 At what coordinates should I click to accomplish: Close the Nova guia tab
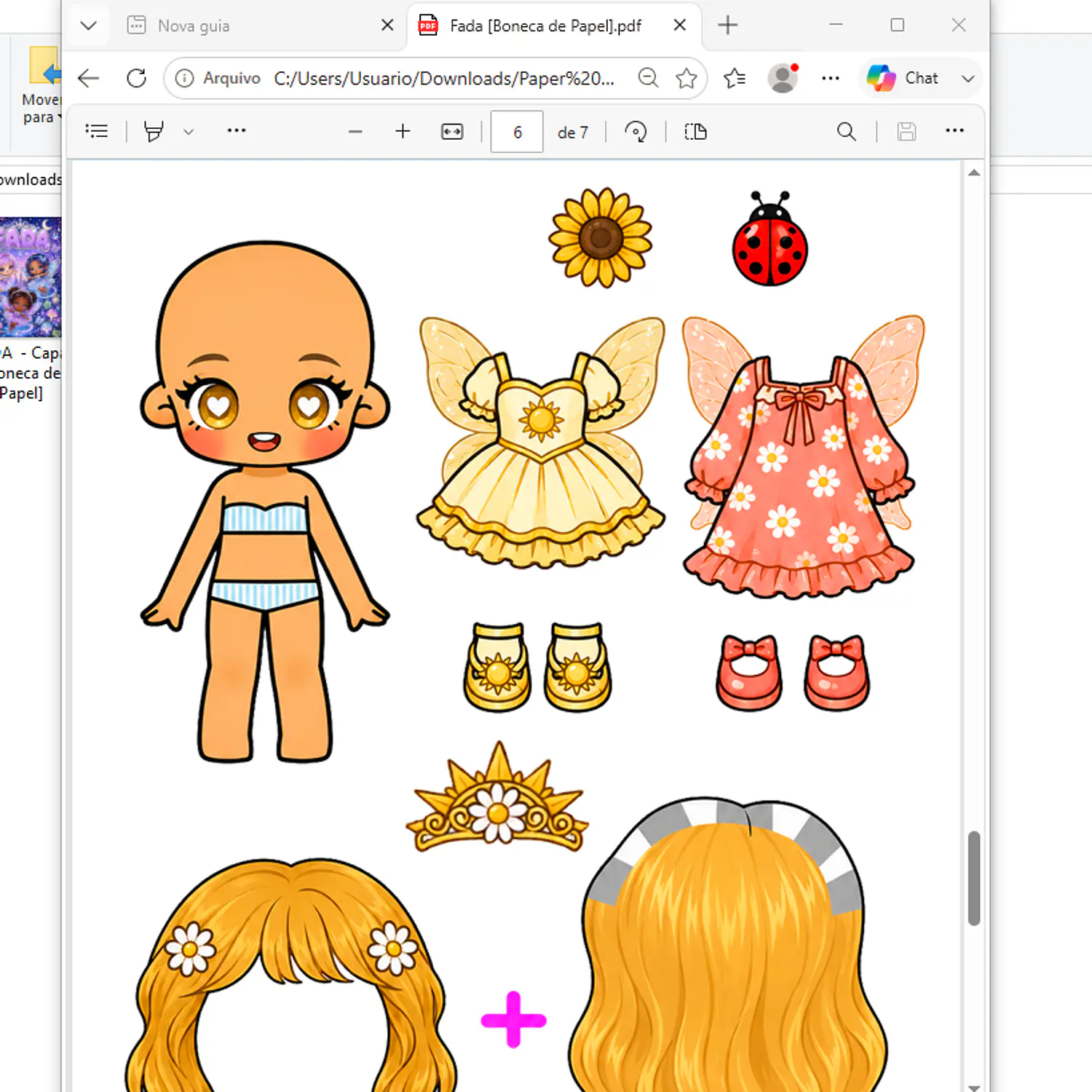pyautogui.click(x=387, y=25)
